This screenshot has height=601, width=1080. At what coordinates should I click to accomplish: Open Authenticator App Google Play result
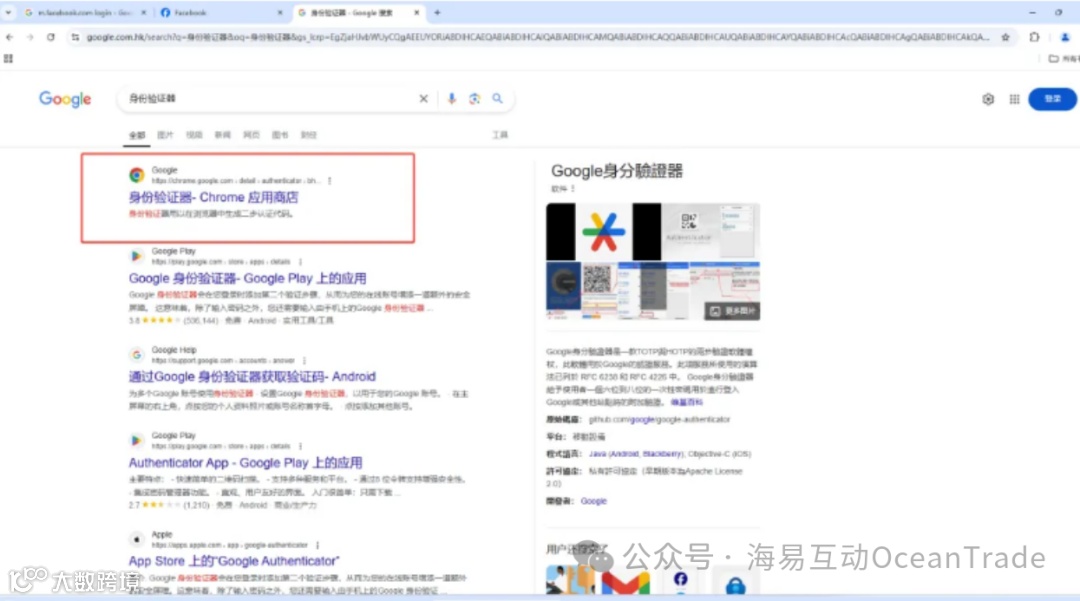tap(245, 463)
